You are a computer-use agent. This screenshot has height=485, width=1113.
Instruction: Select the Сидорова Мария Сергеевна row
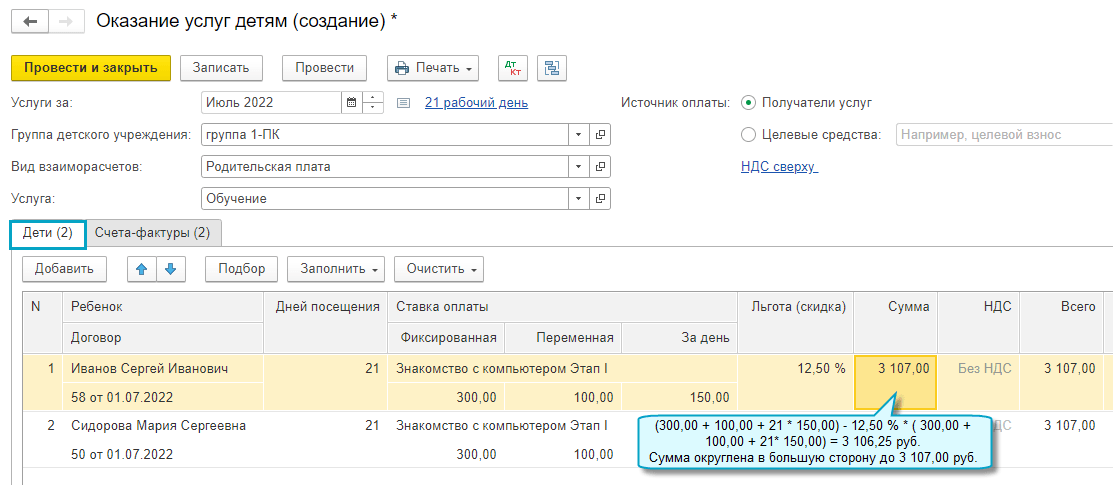pos(159,425)
